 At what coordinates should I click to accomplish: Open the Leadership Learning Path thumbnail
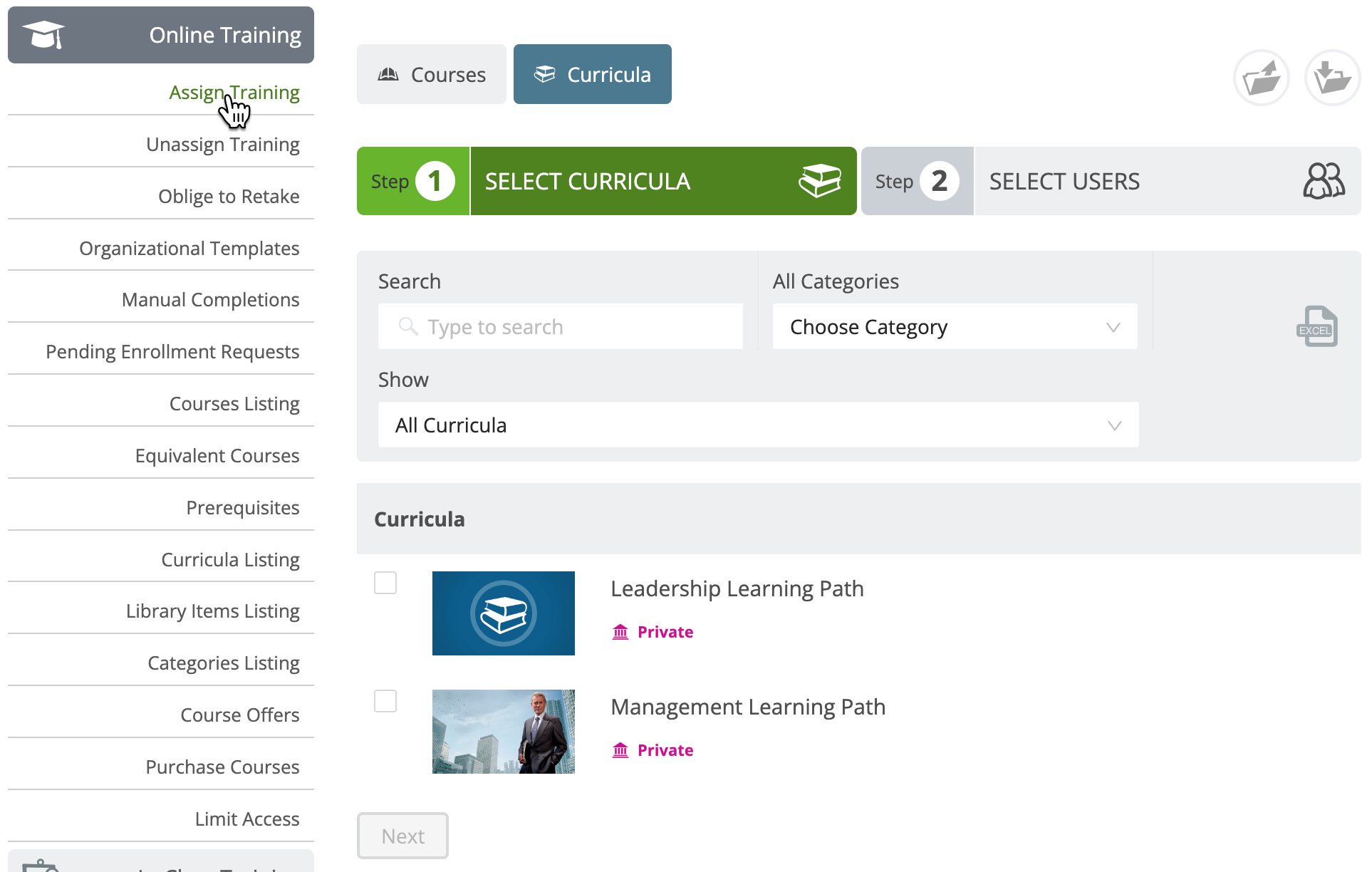(x=504, y=613)
